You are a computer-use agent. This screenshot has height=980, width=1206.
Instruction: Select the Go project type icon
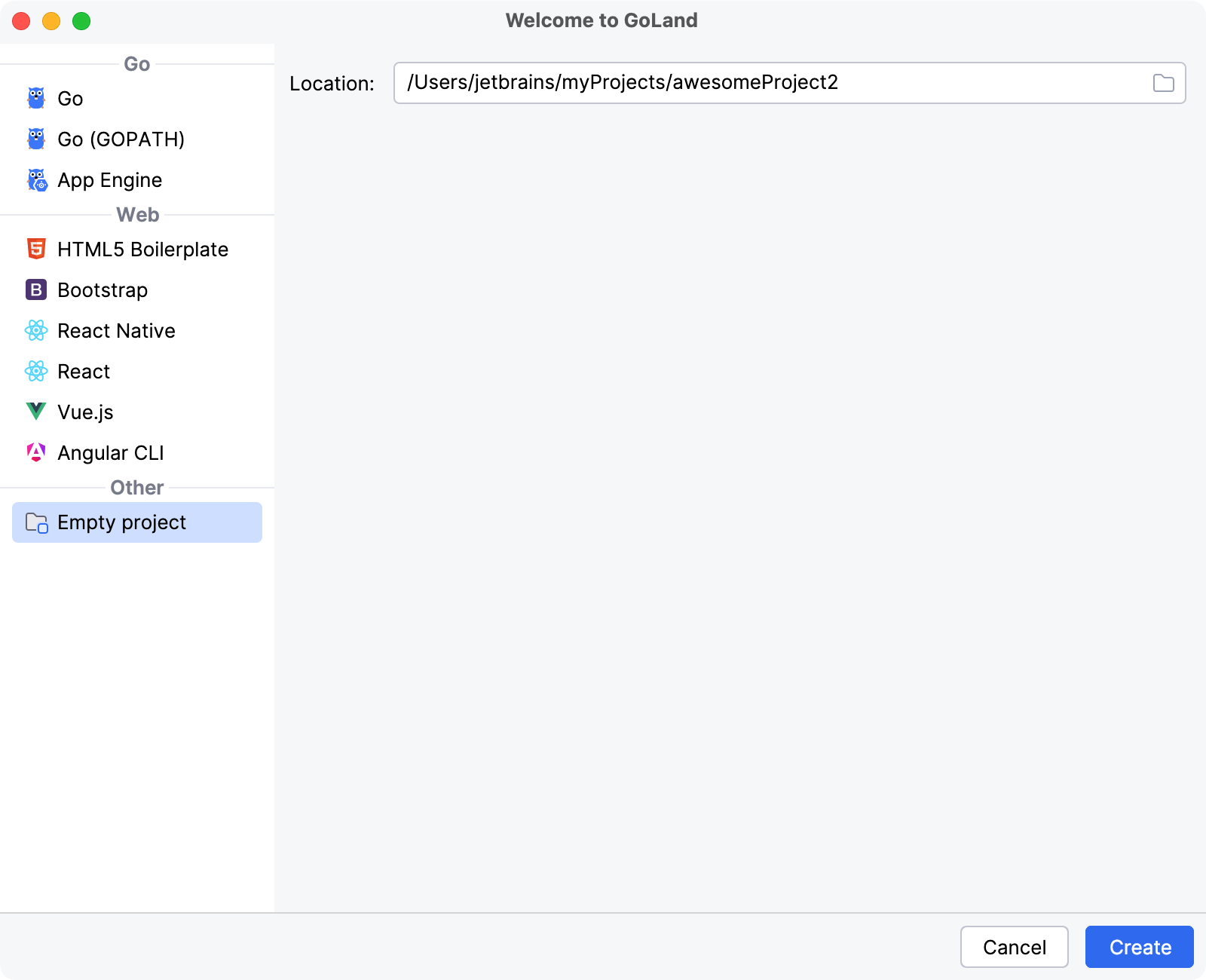[x=36, y=98]
